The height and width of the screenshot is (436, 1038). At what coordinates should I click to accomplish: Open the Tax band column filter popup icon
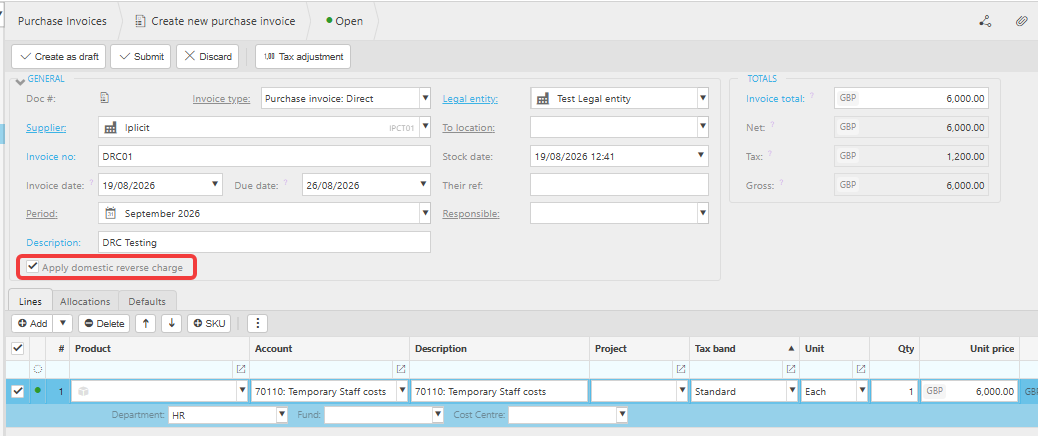[x=790, y=369]
